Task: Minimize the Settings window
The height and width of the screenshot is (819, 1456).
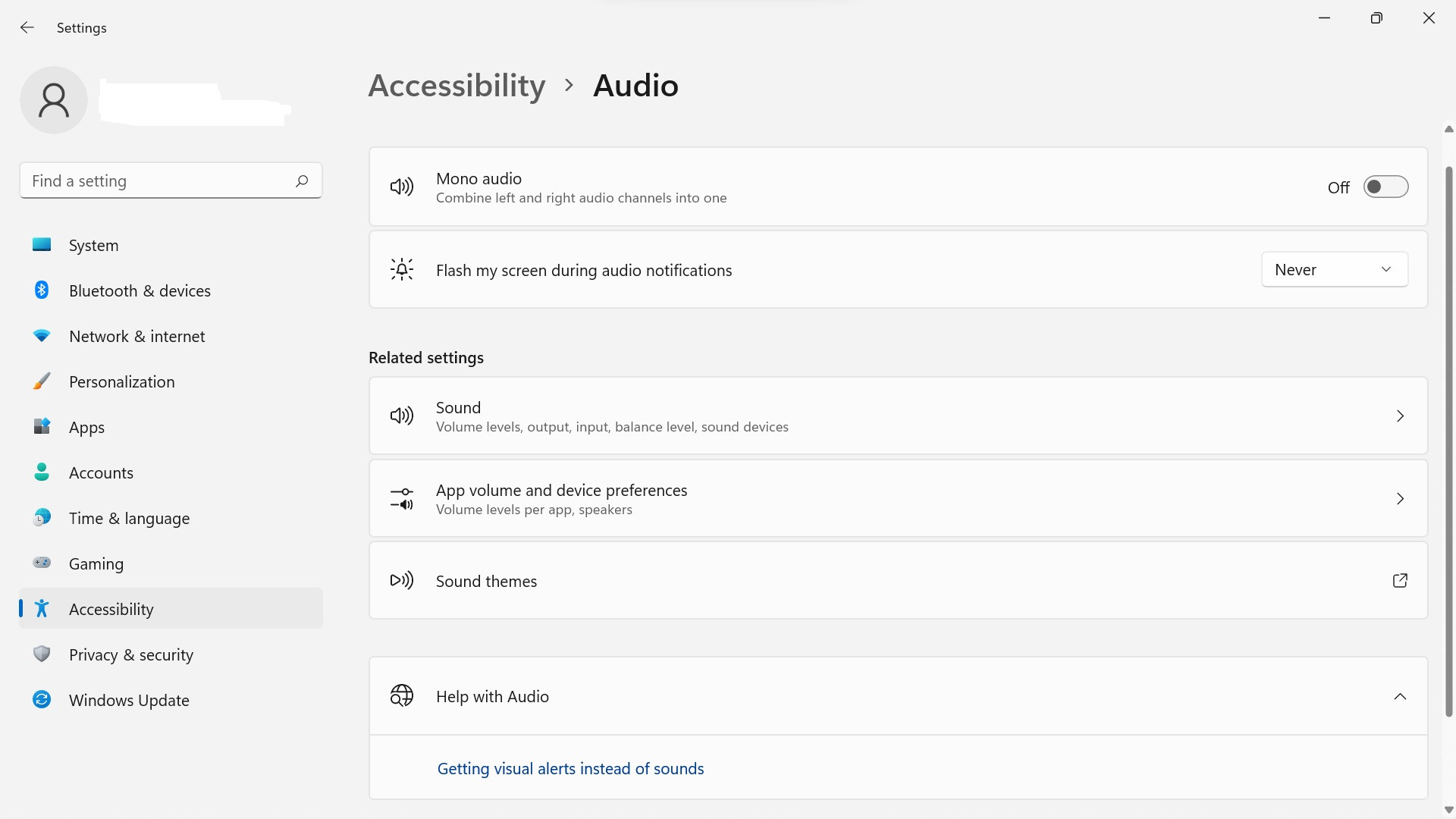Action: pos(1325,17)
